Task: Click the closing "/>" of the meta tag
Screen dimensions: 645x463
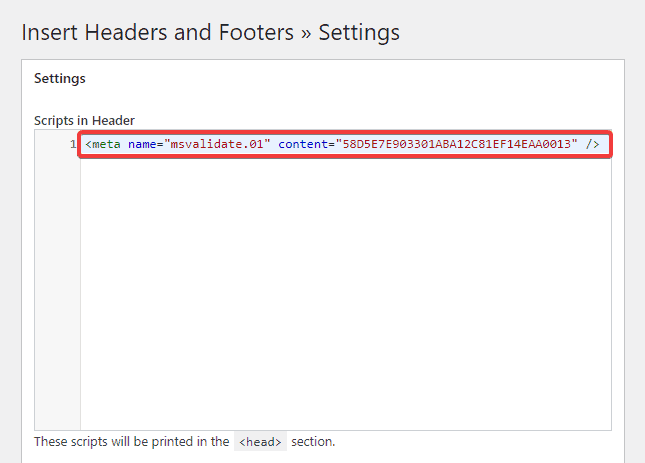Action: point(593,145)
